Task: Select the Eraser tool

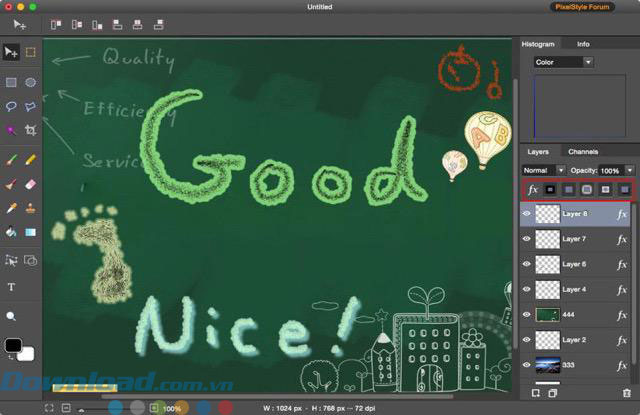Action: [31, 184]
